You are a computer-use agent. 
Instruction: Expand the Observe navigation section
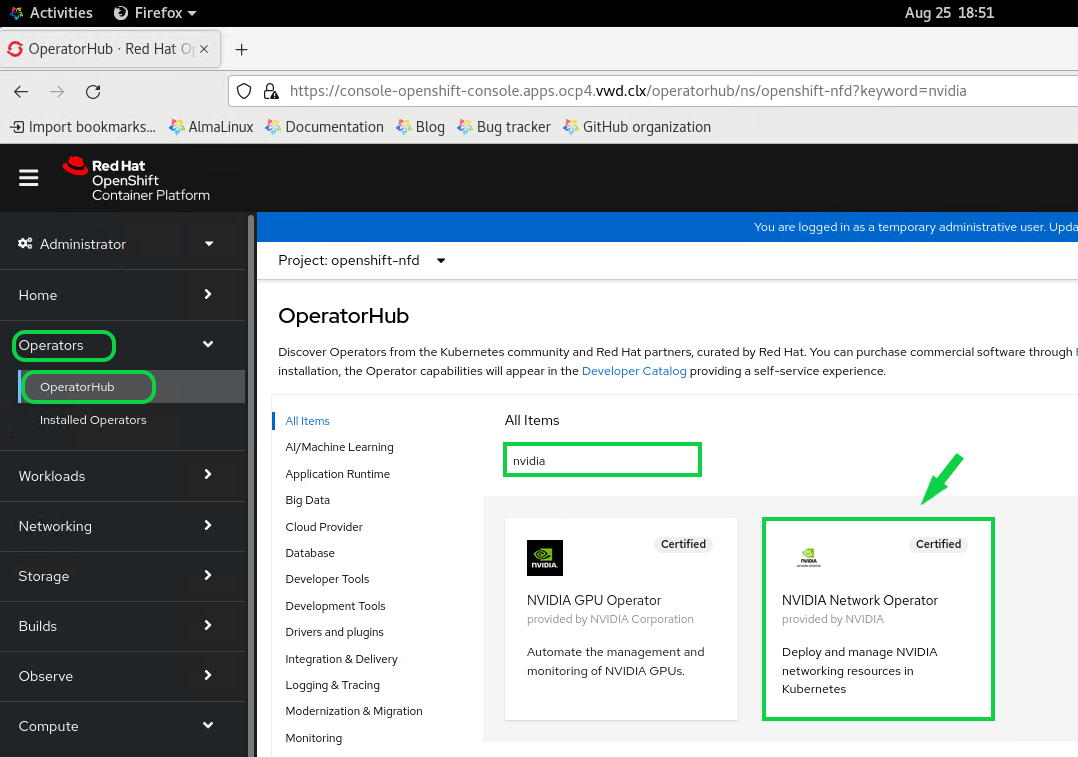pos(122,677)
